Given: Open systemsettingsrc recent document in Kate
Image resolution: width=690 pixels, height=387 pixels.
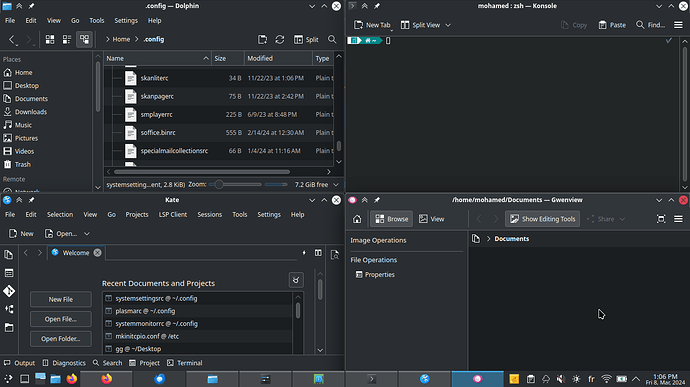Looking at the screenshot, I should tap(198, 299).
